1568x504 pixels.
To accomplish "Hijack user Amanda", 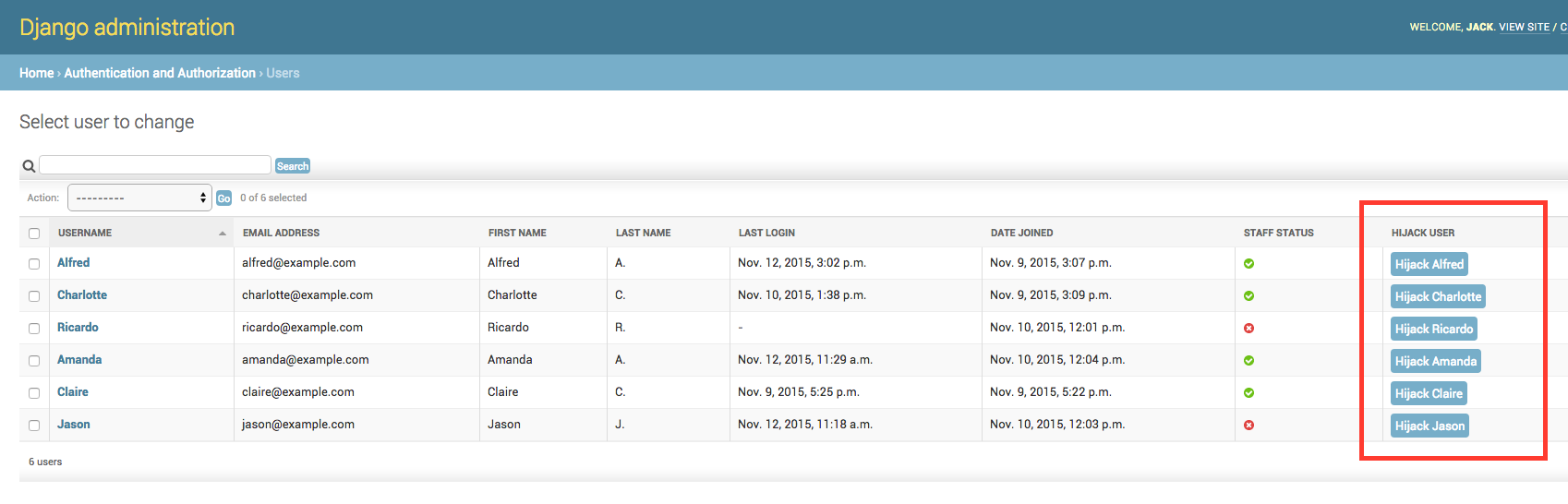I will tap(1436, 361).
